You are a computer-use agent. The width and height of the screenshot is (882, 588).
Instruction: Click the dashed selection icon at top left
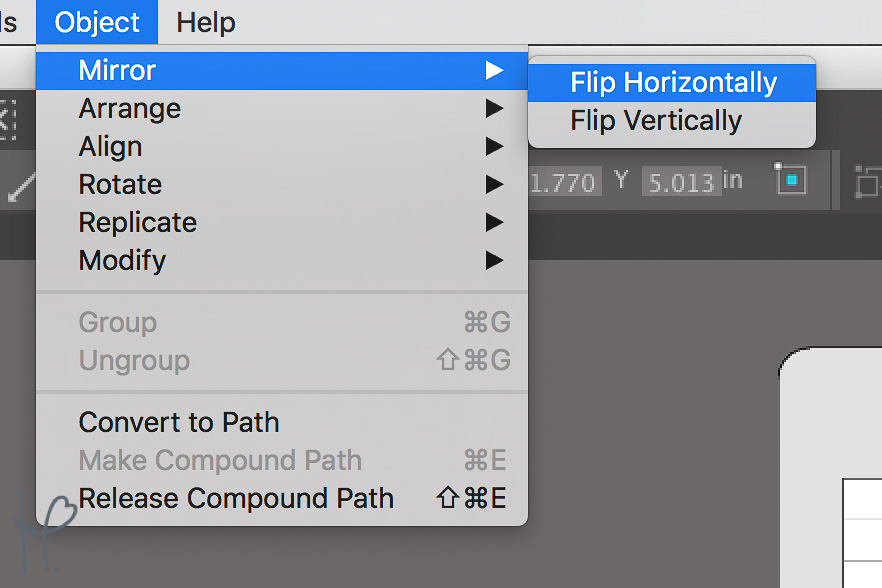(x=7, y=119)
